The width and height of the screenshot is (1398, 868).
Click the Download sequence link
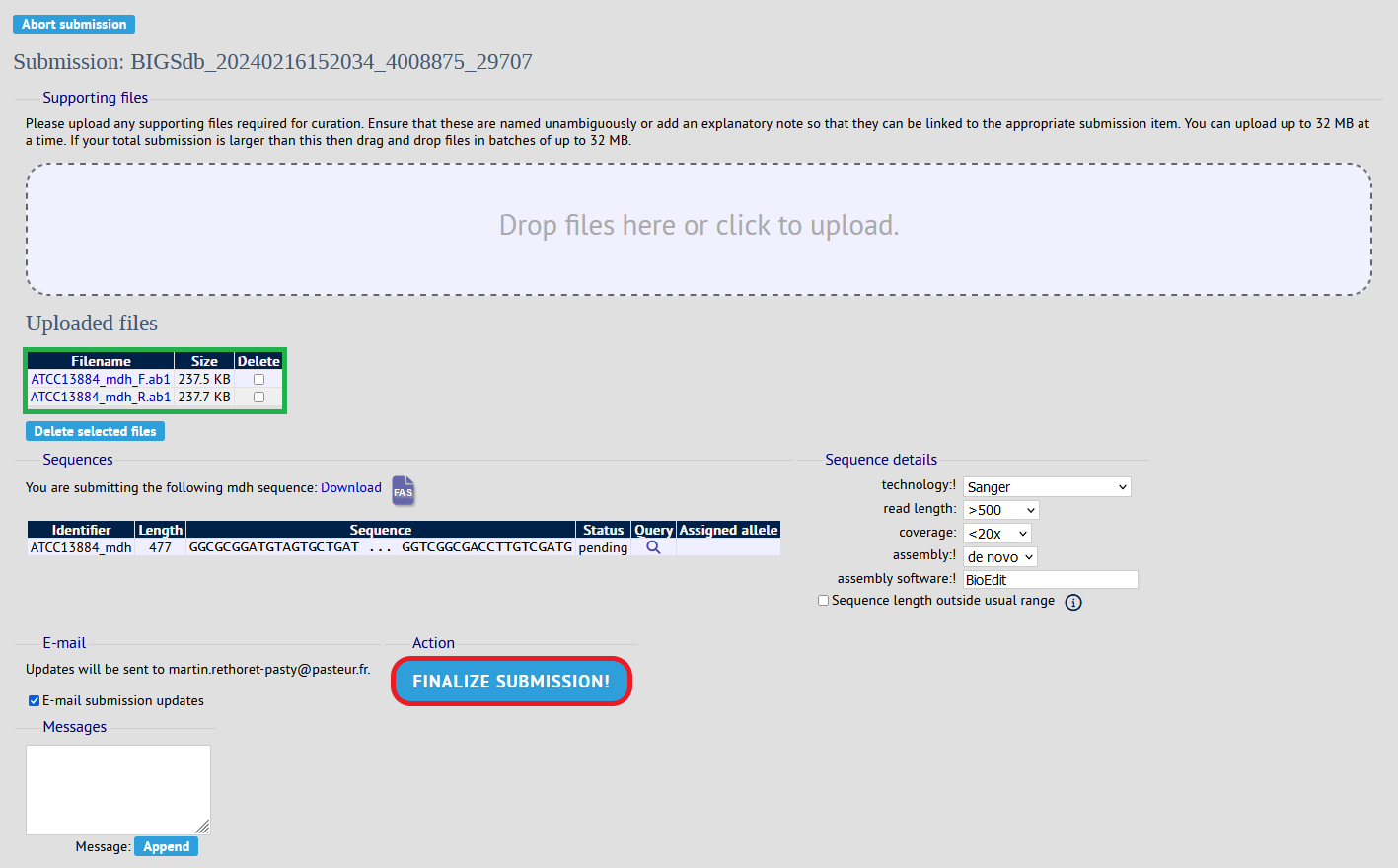pyautogui.click(x=350, y=487)
